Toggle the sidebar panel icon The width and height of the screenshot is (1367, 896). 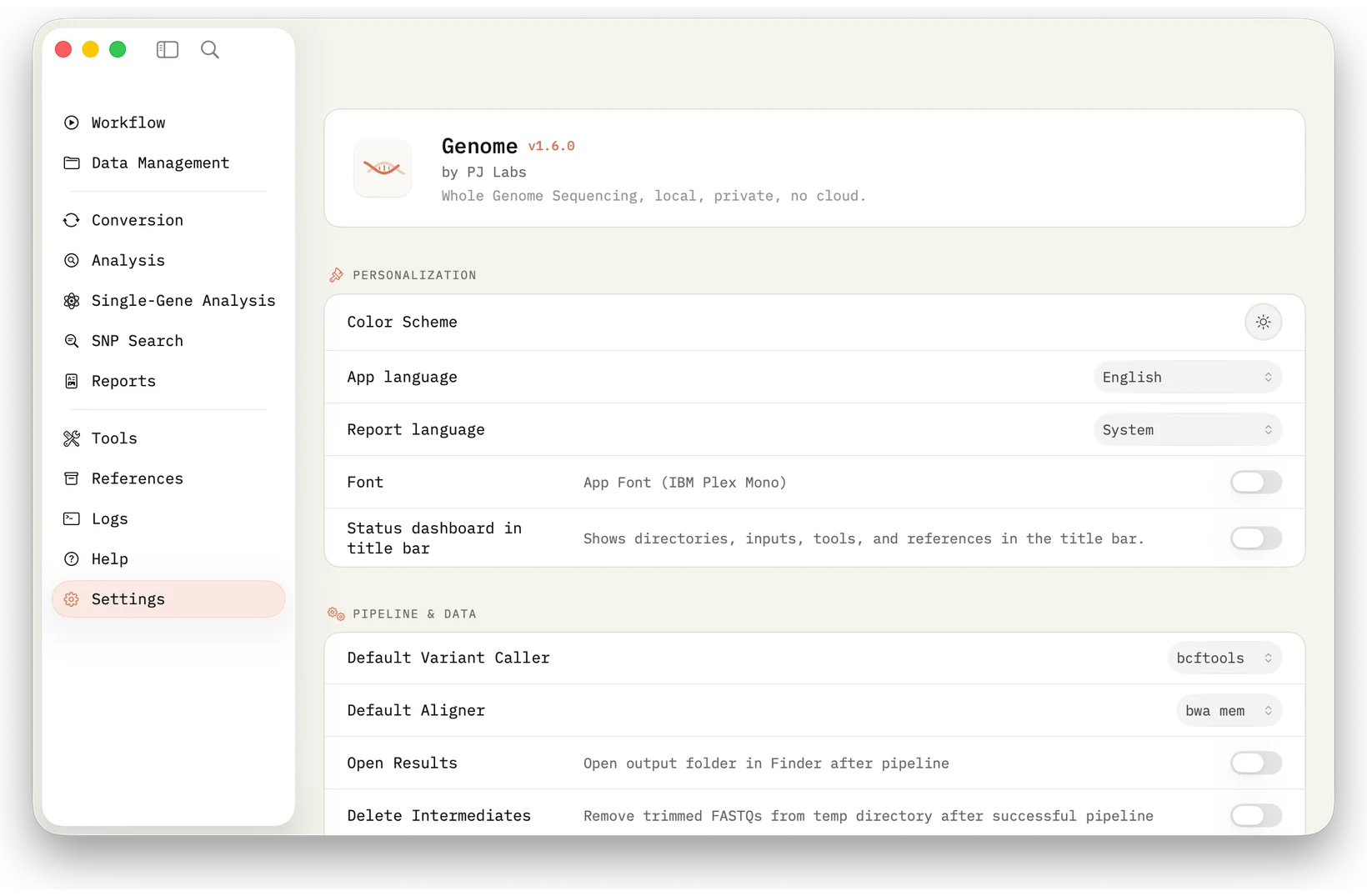(x=168, y=50)
